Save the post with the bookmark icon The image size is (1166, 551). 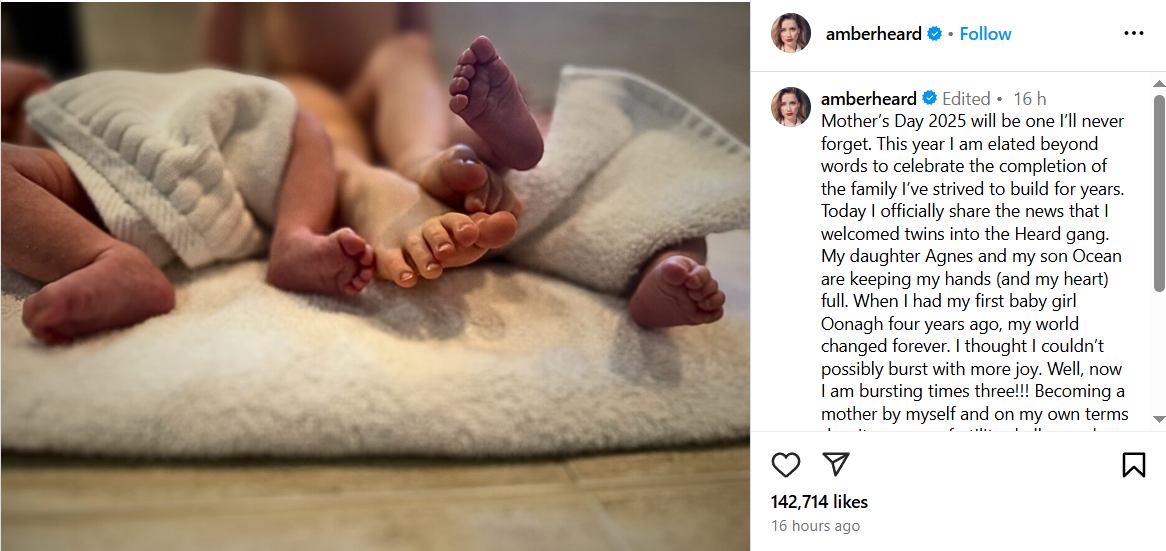point(1133,465)
